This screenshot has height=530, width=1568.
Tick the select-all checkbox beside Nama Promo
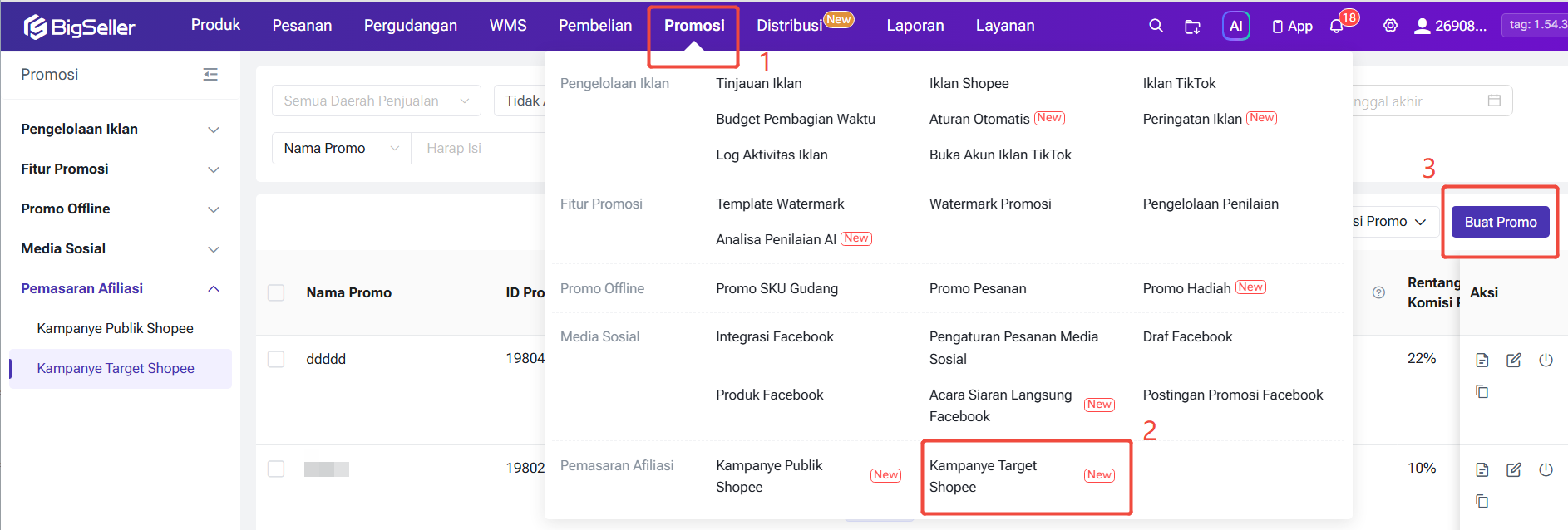click(x=276, y=292)
